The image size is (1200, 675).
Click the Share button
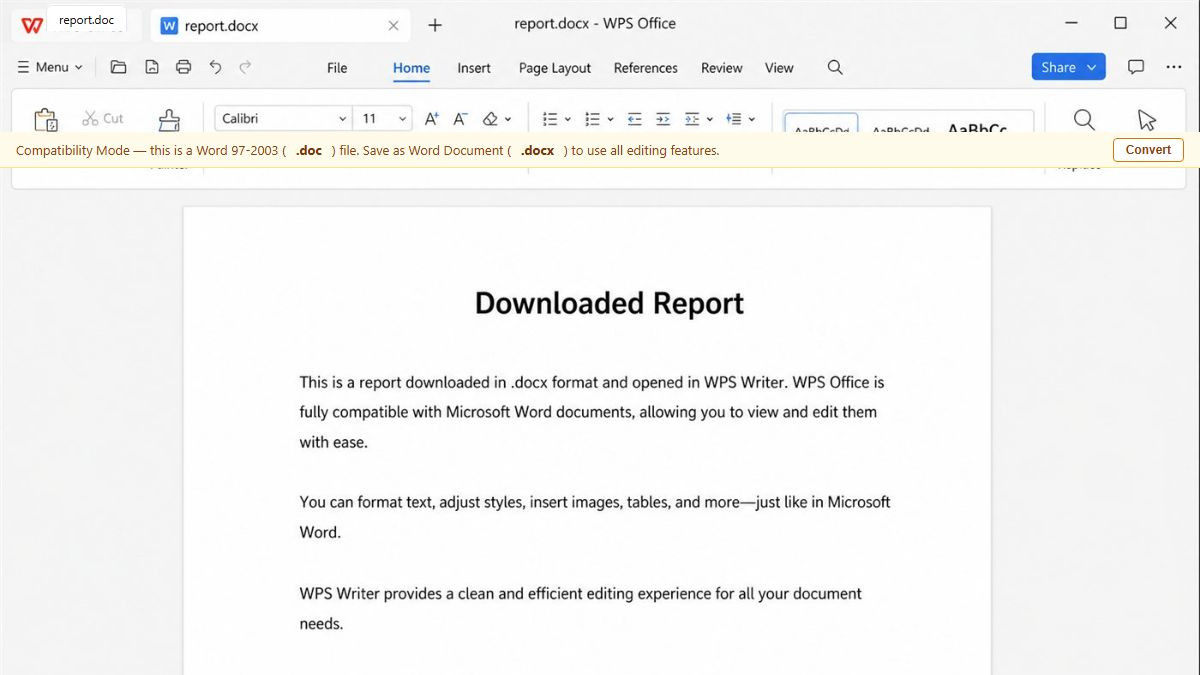click(x=1069, y=67)
